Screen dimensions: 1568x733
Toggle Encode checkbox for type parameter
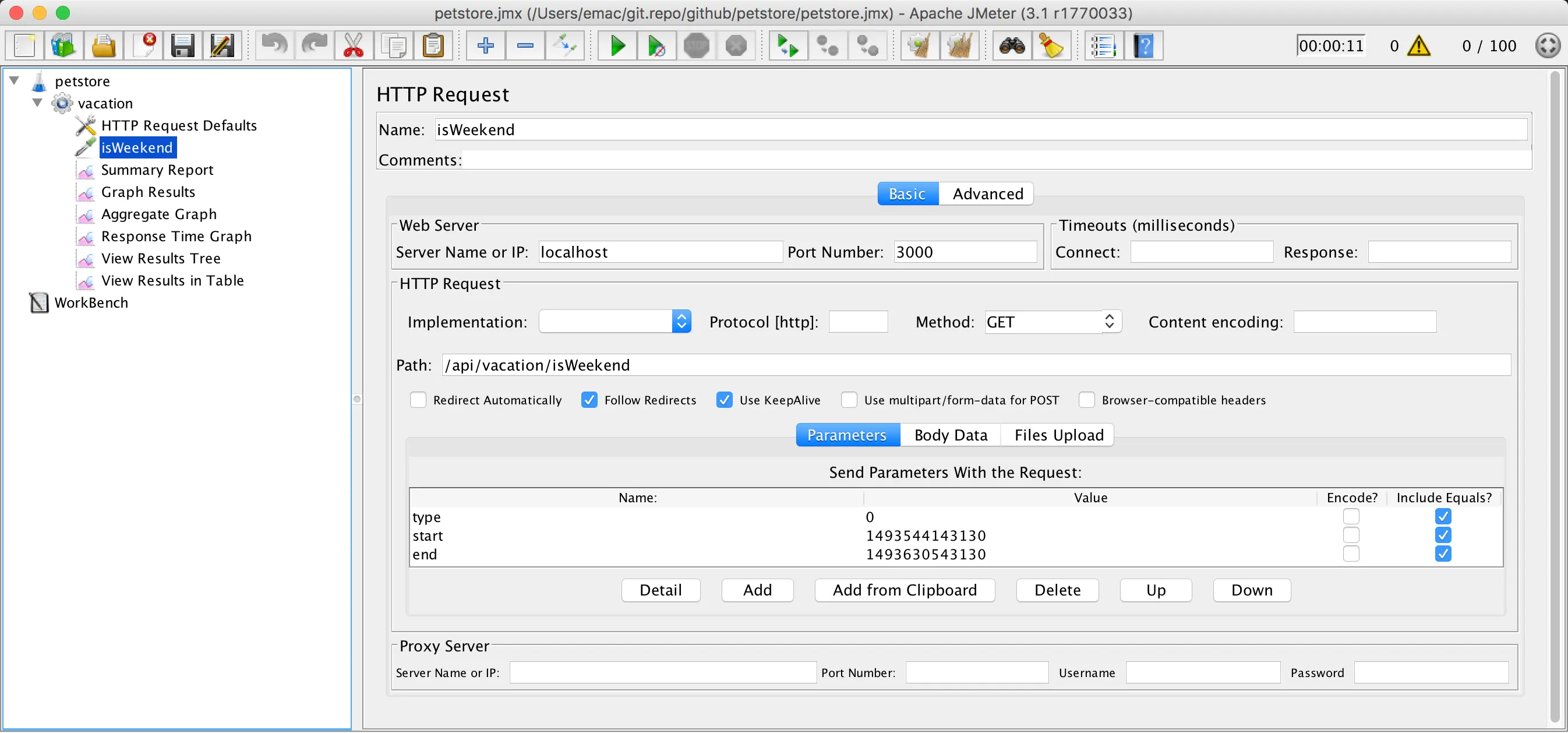1351,516
